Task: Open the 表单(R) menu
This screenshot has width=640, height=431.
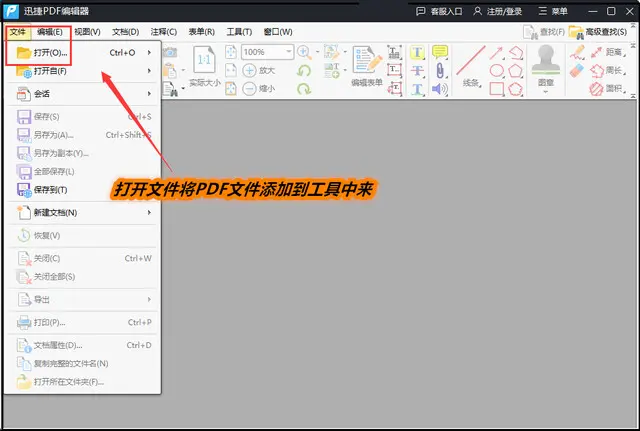Action: tap(201, 32)
